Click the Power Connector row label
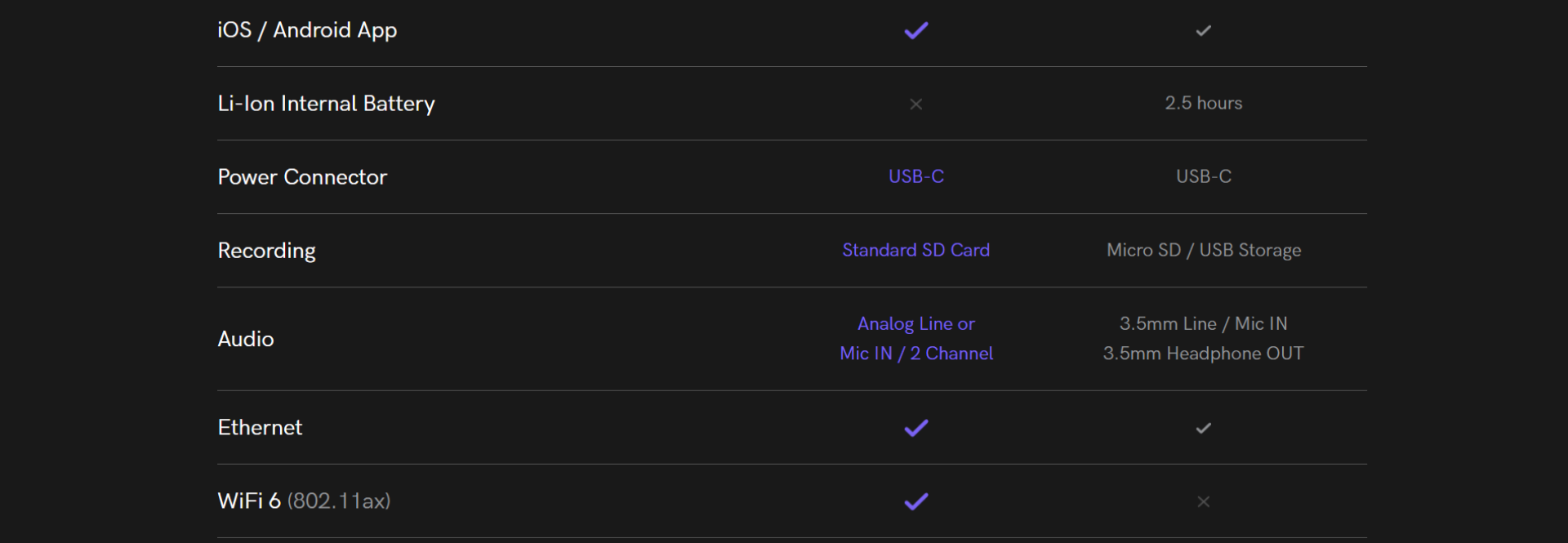The width and height of the screenshot is (1568, 543). click(x=302, y=176)
